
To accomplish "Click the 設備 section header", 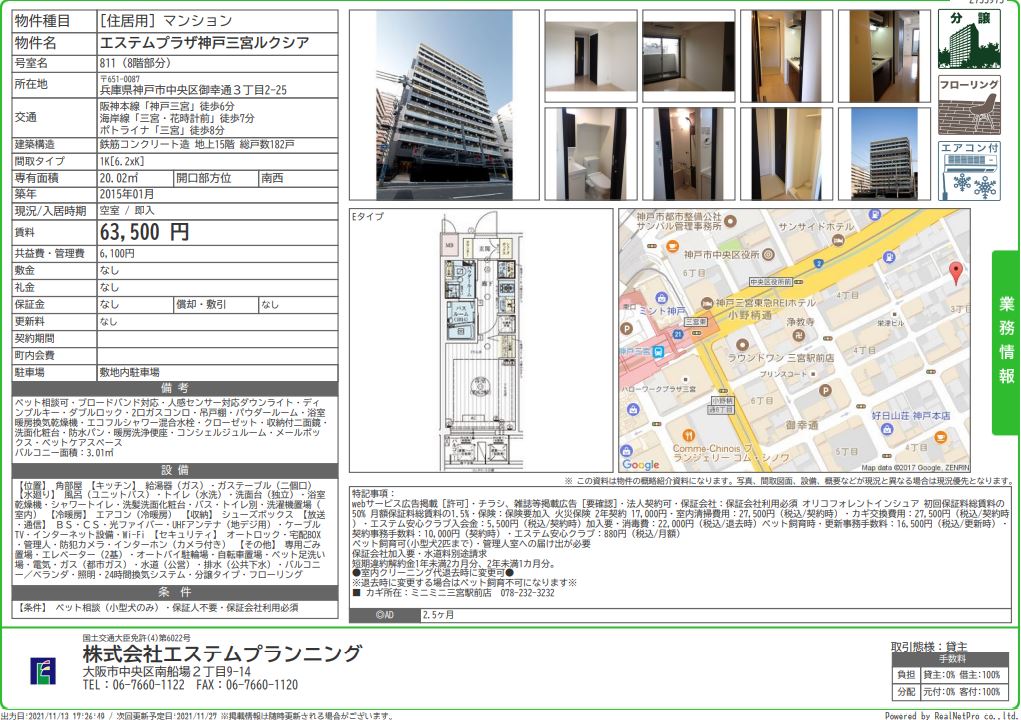I will (x=175, y=471).
